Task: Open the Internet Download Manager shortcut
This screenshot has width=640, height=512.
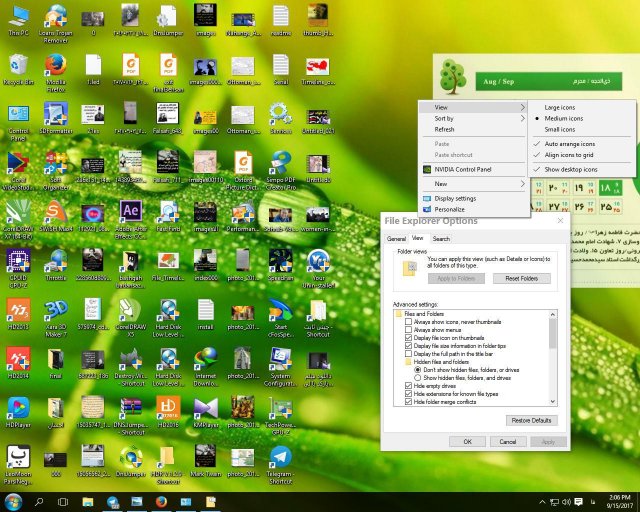Action: [206, 359]
